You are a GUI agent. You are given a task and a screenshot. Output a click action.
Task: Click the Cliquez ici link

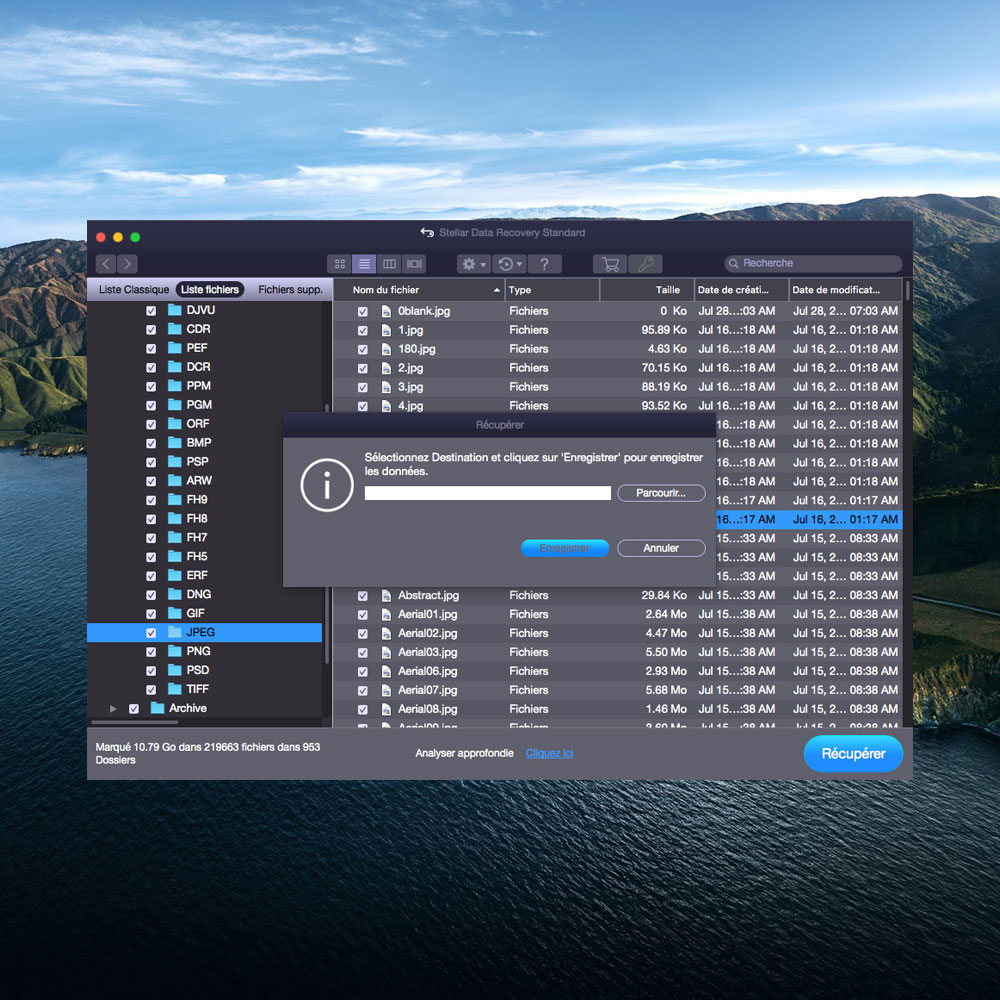click(549, 753)
